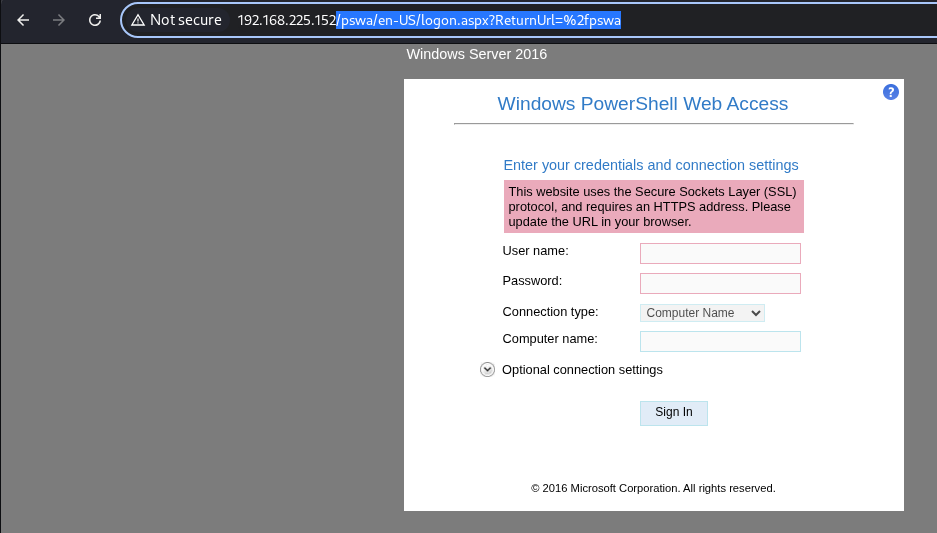Click the 'Computer name:' label
This screenshot has height=533, width=937.
pos(550,339)
